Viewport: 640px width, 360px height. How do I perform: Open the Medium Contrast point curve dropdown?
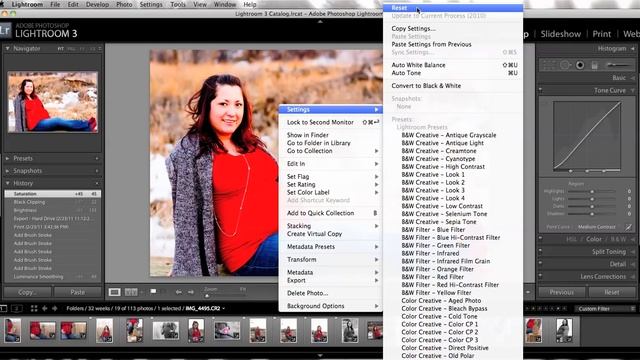coord(596,227)
